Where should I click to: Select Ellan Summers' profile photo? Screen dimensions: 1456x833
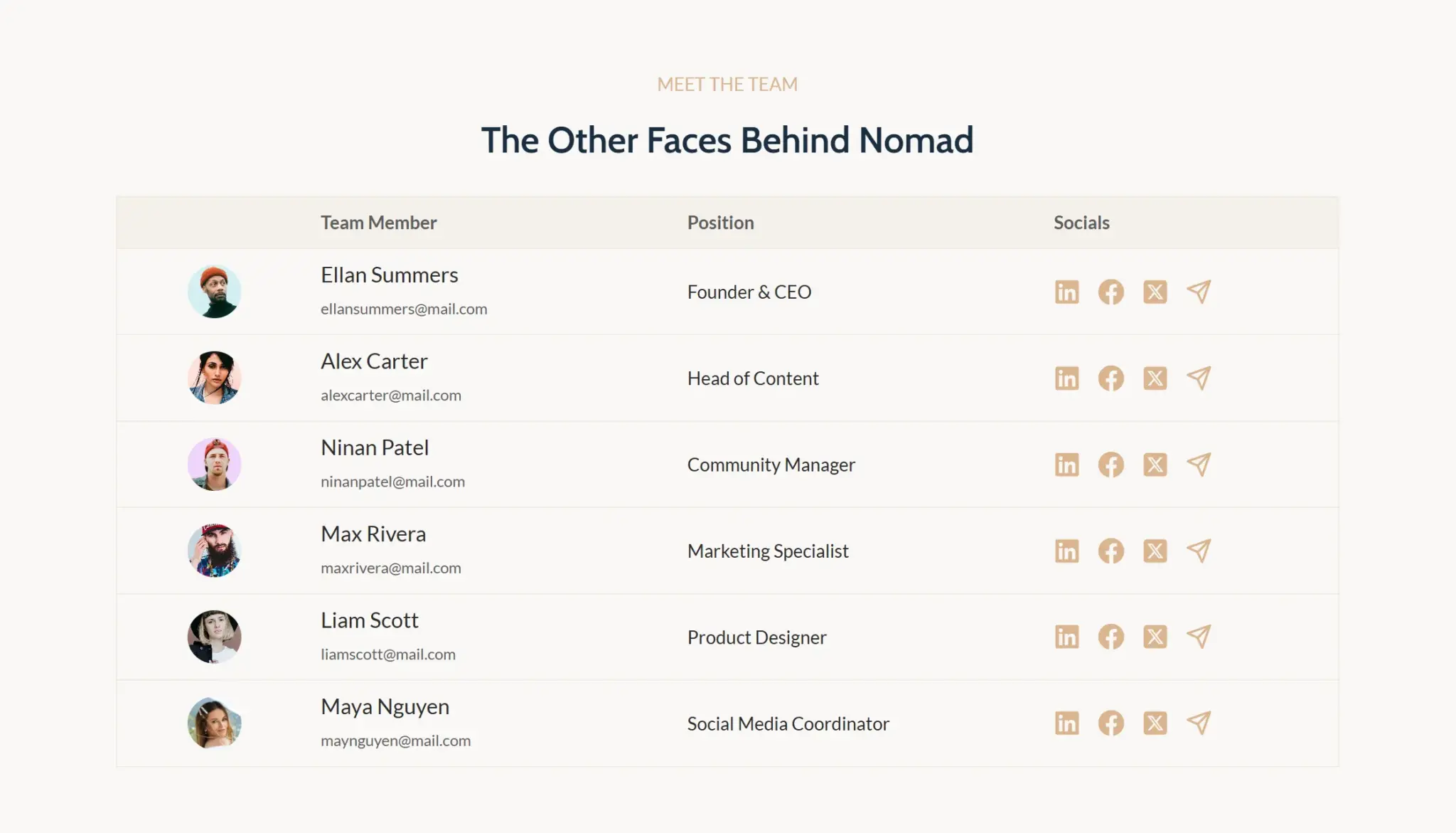214,292
